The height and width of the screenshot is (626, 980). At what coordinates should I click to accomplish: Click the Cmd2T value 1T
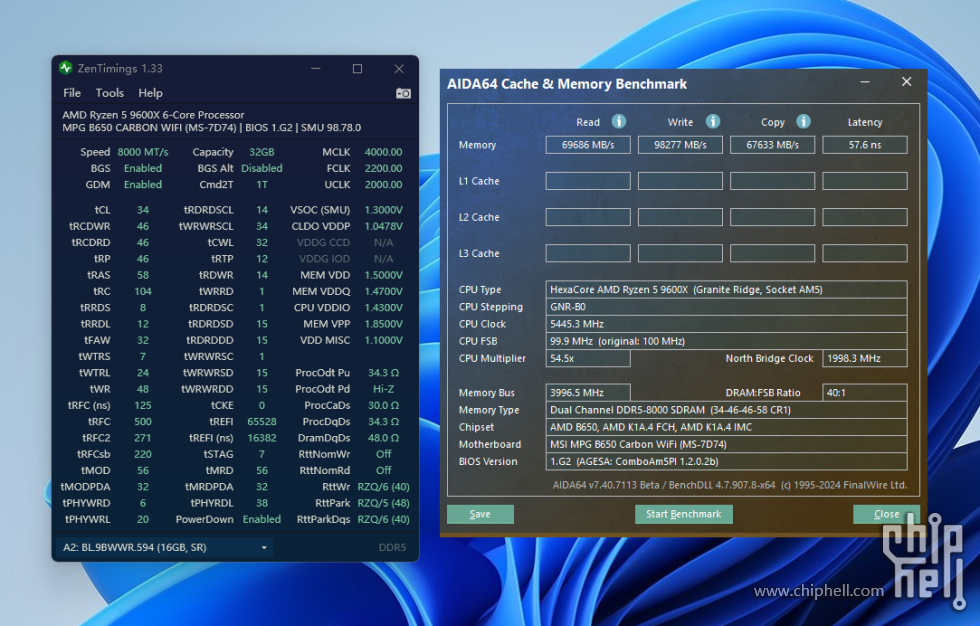pyautogui.click(x=262, y=184)
